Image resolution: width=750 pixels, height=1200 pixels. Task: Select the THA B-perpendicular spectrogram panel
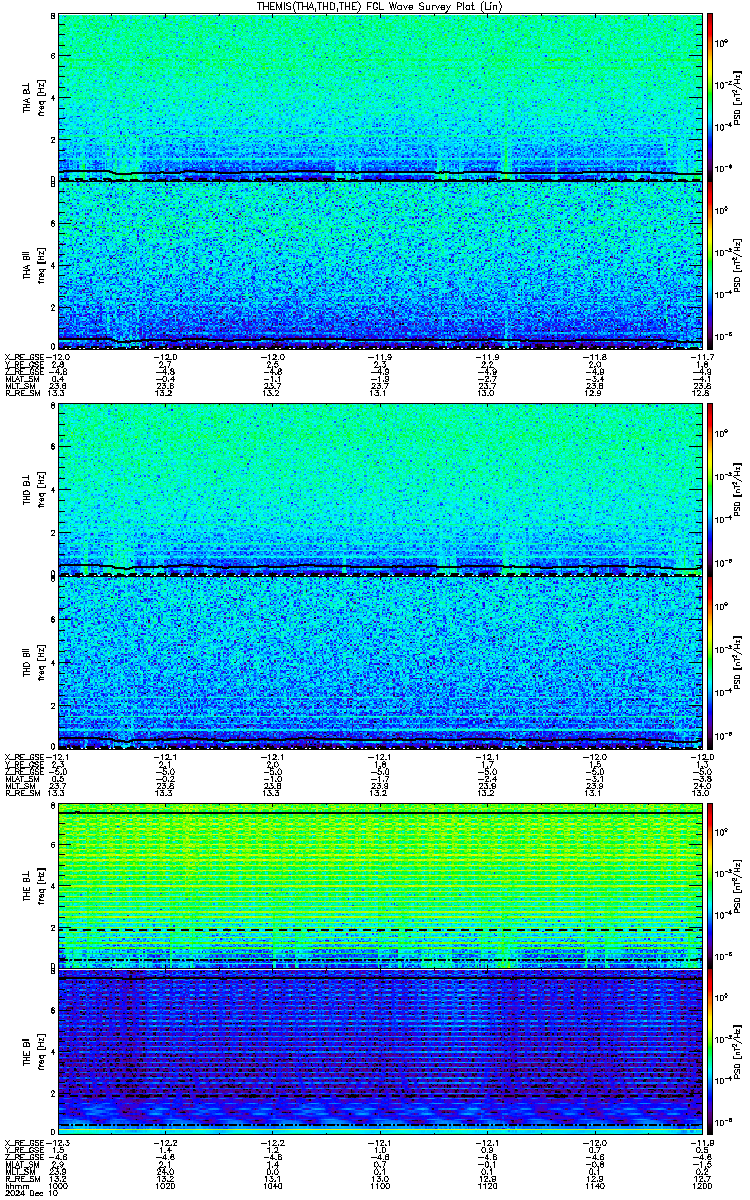pos(381,97)
